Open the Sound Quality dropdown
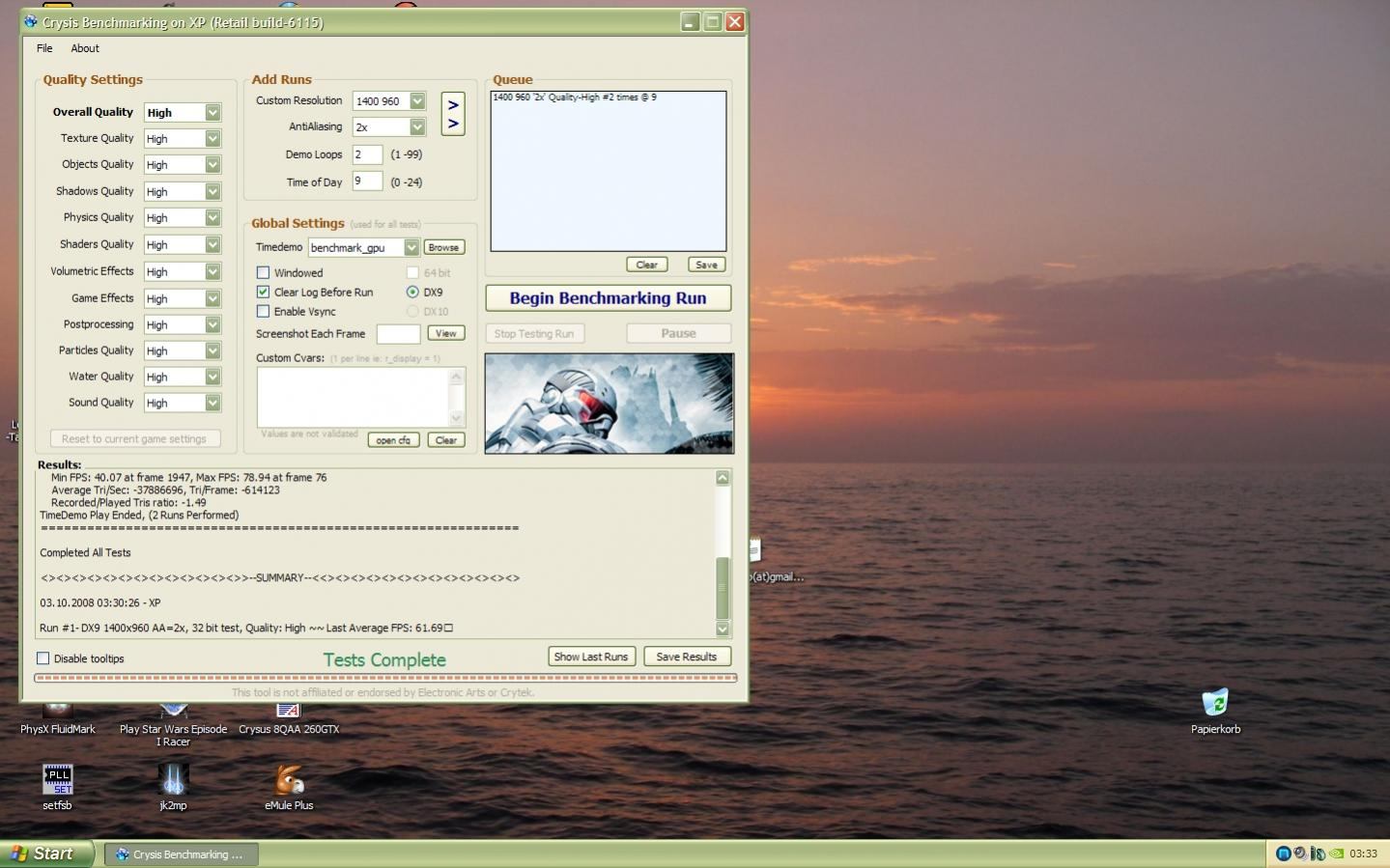Viewport: 1390px width, 868px height. (x=213, y=404)
